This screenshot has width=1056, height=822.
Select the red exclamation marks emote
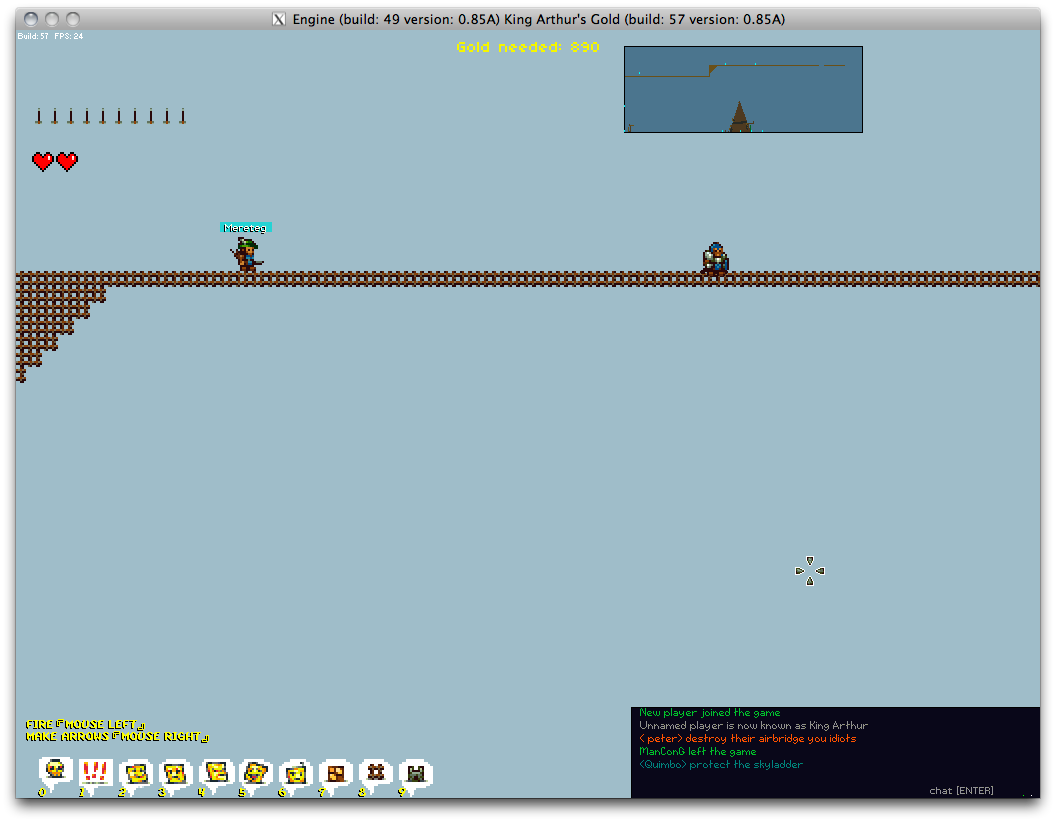[x=95, y=772]
